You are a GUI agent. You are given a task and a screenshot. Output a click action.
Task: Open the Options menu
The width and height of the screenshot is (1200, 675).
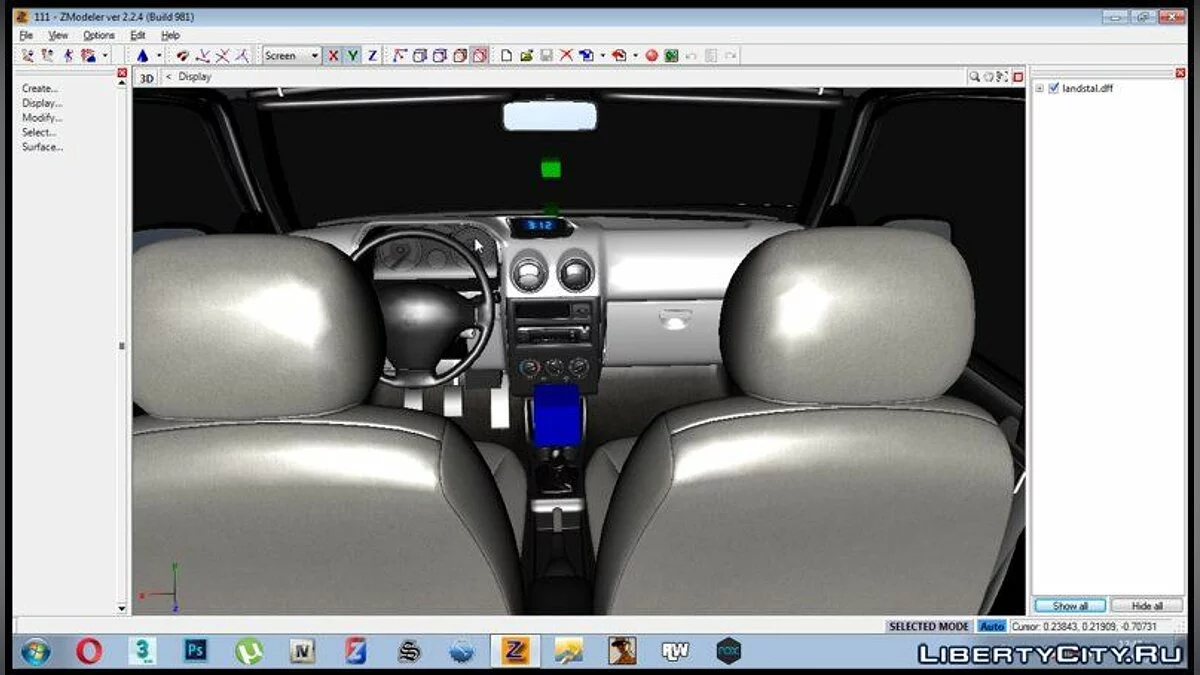(x=99, y=35)
